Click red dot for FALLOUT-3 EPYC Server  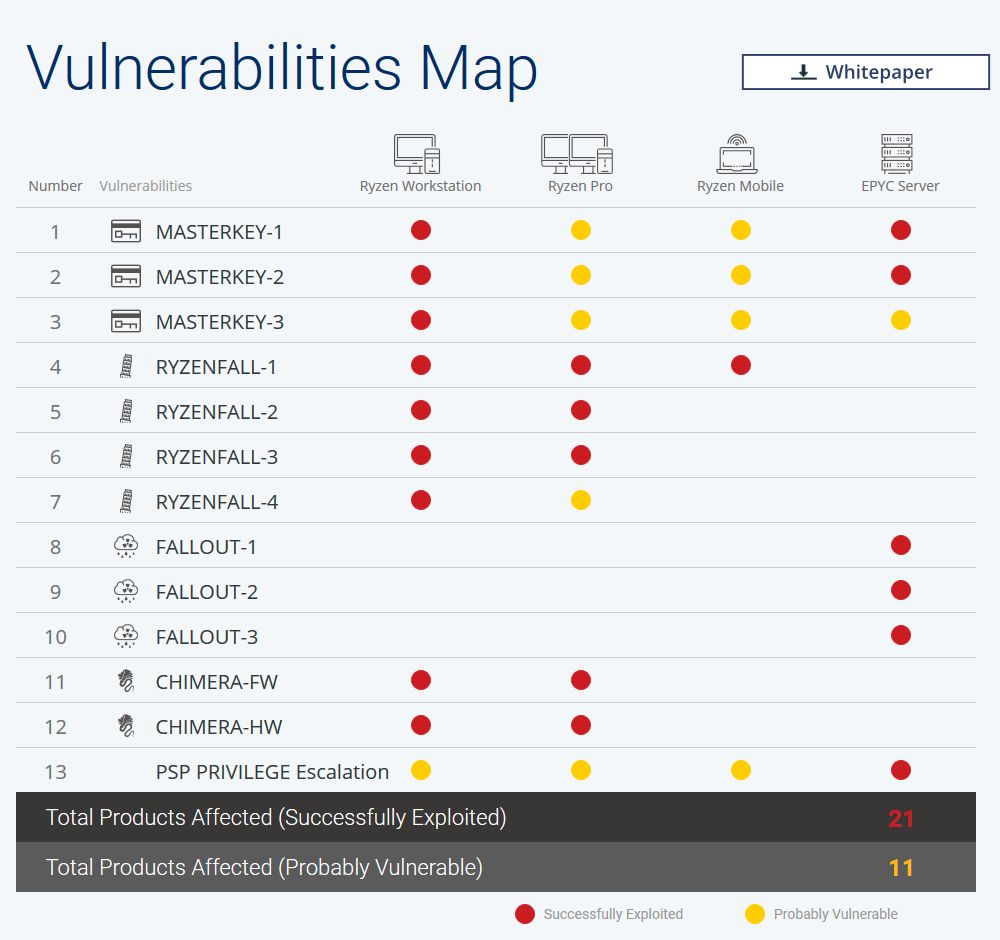pos(901,635)
